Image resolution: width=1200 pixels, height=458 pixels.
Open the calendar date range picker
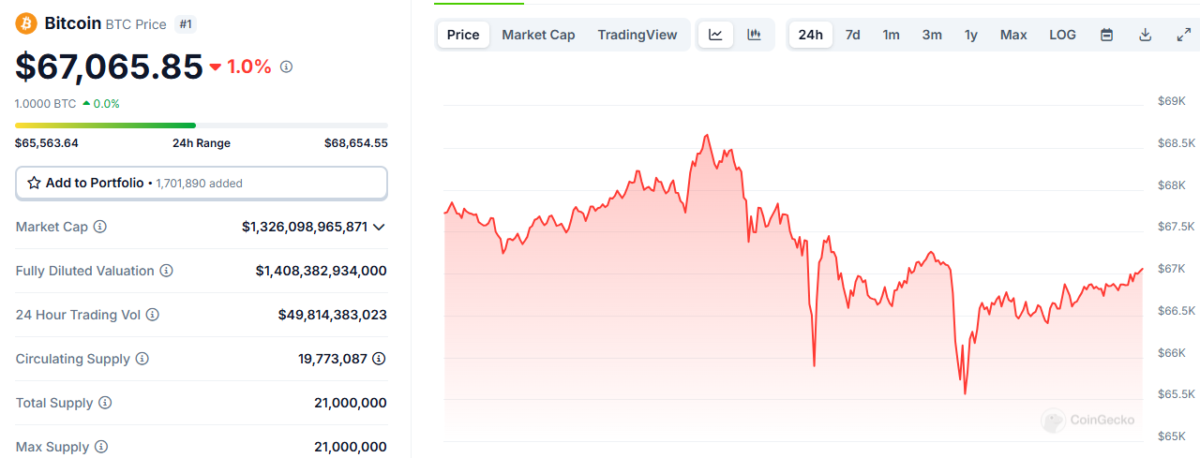pyautogui.click(x=1107, y=35)
